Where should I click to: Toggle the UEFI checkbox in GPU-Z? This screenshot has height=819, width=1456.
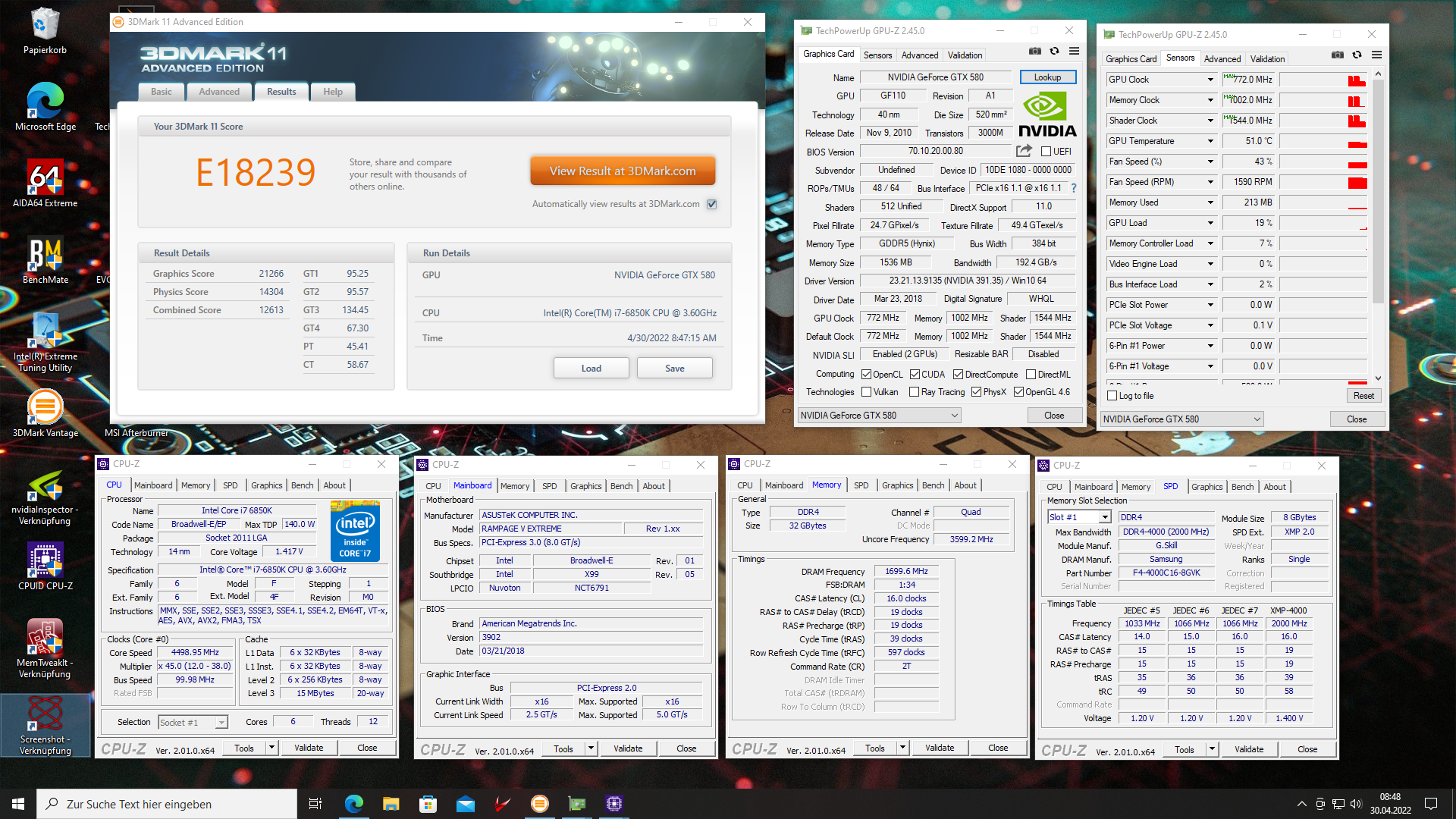[x=1046, y=152]
